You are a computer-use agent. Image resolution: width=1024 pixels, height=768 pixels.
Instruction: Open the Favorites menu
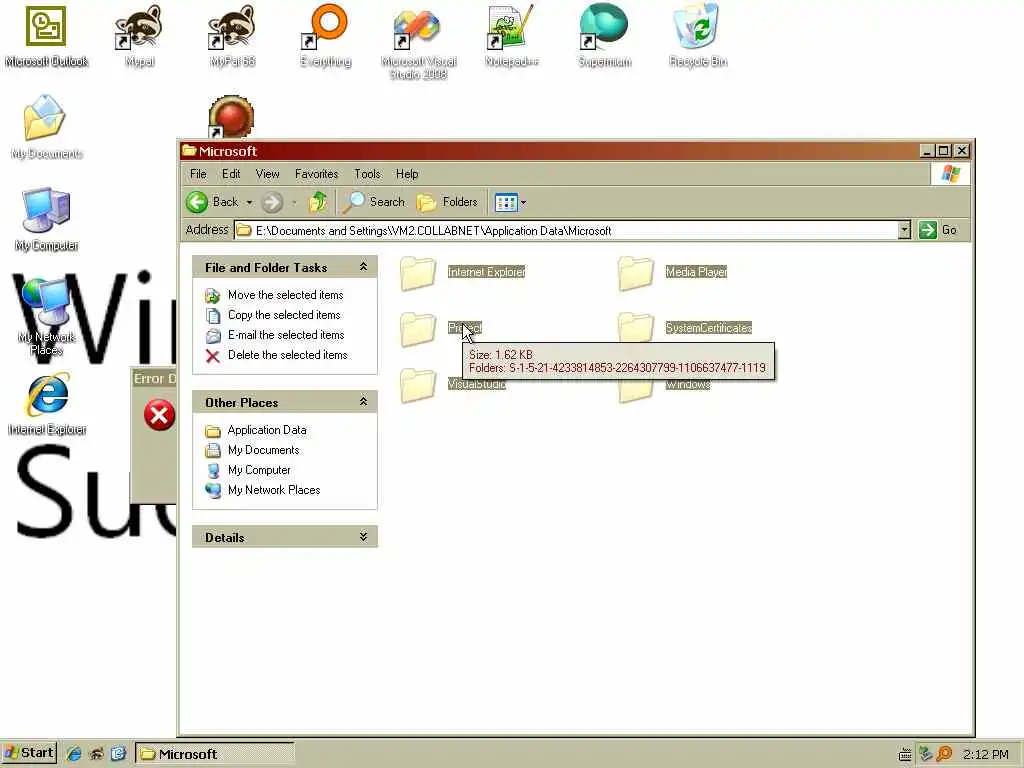[316, 174]
